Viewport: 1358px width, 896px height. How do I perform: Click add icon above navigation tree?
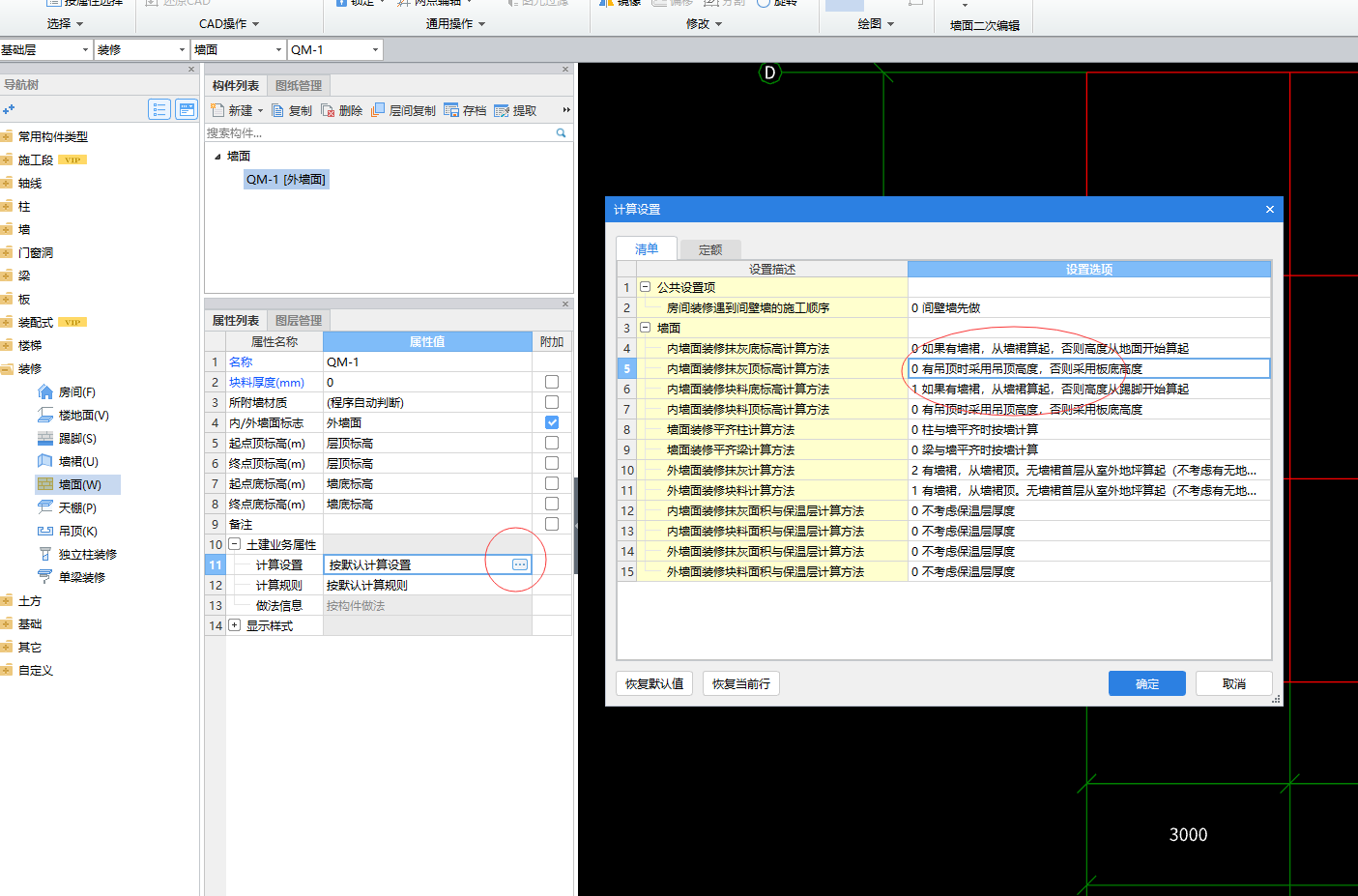(x=9, y=109)
